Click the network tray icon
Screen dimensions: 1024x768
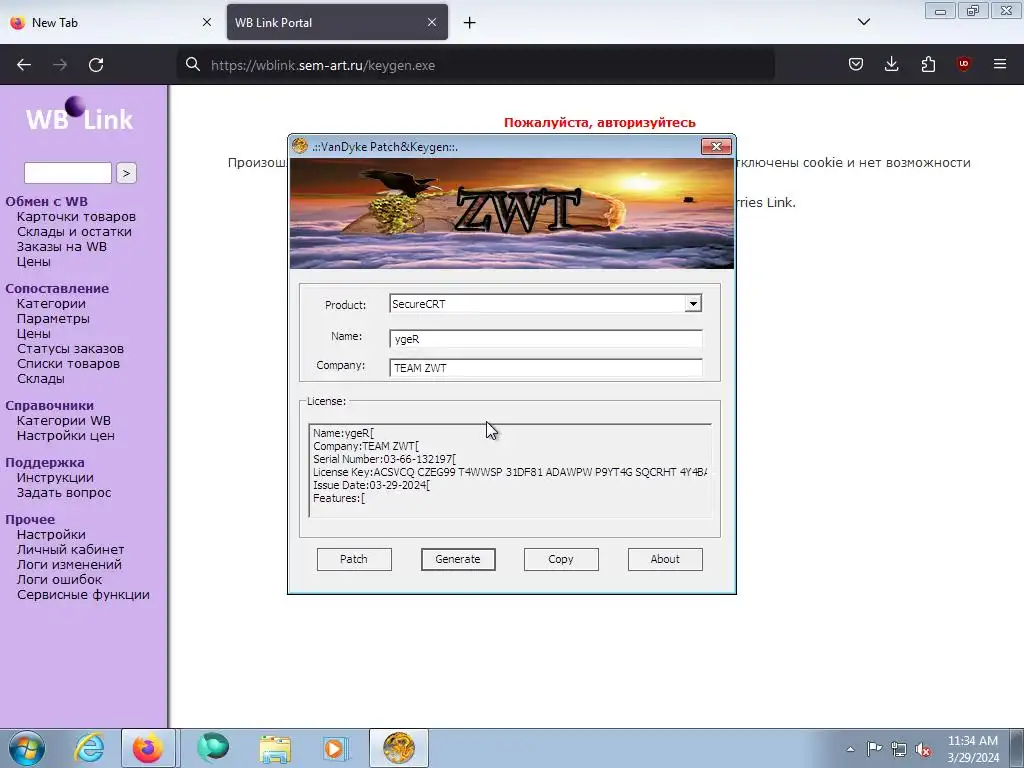point(899,749)
